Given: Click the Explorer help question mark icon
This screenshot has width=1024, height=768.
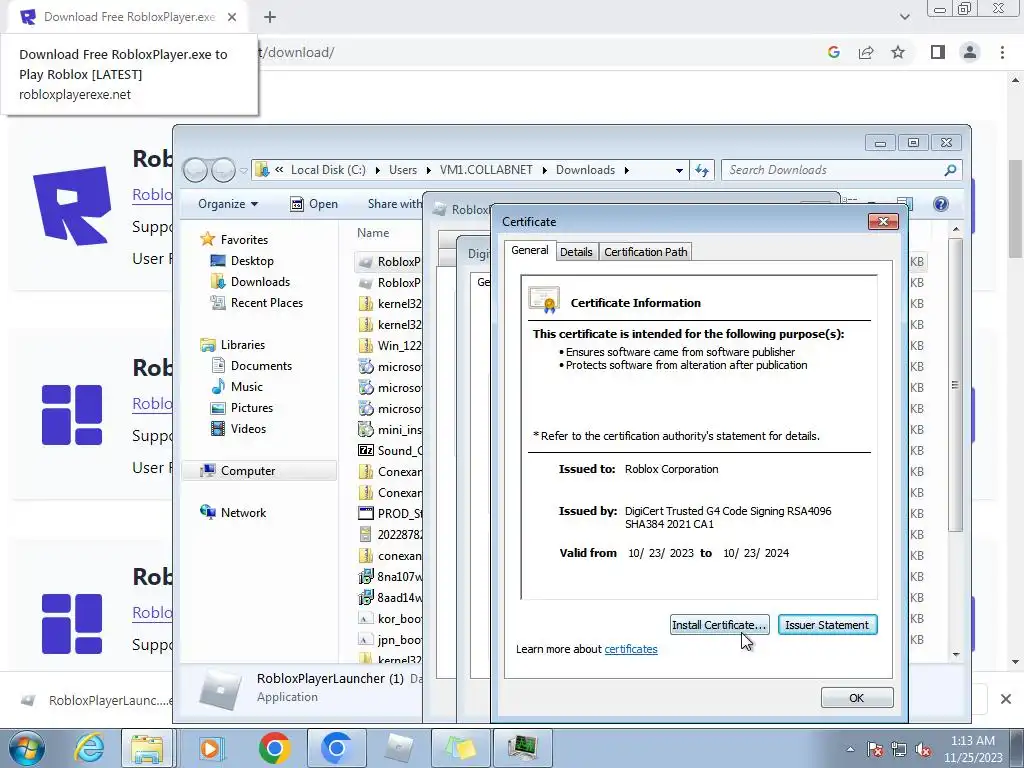Looking at the screenshot, I should click(940, 204).
